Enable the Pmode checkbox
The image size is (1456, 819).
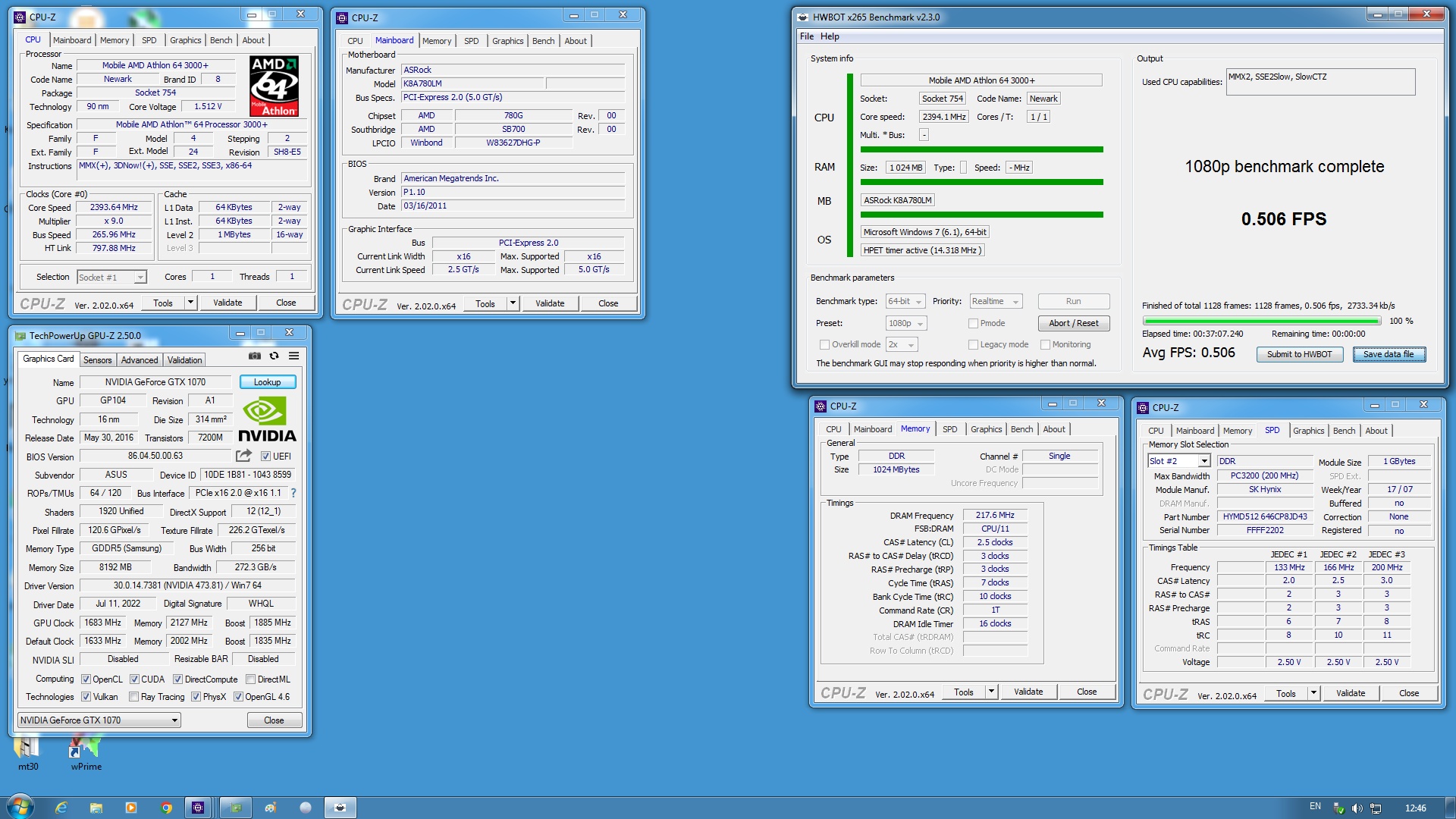click(x=973, y=323)
